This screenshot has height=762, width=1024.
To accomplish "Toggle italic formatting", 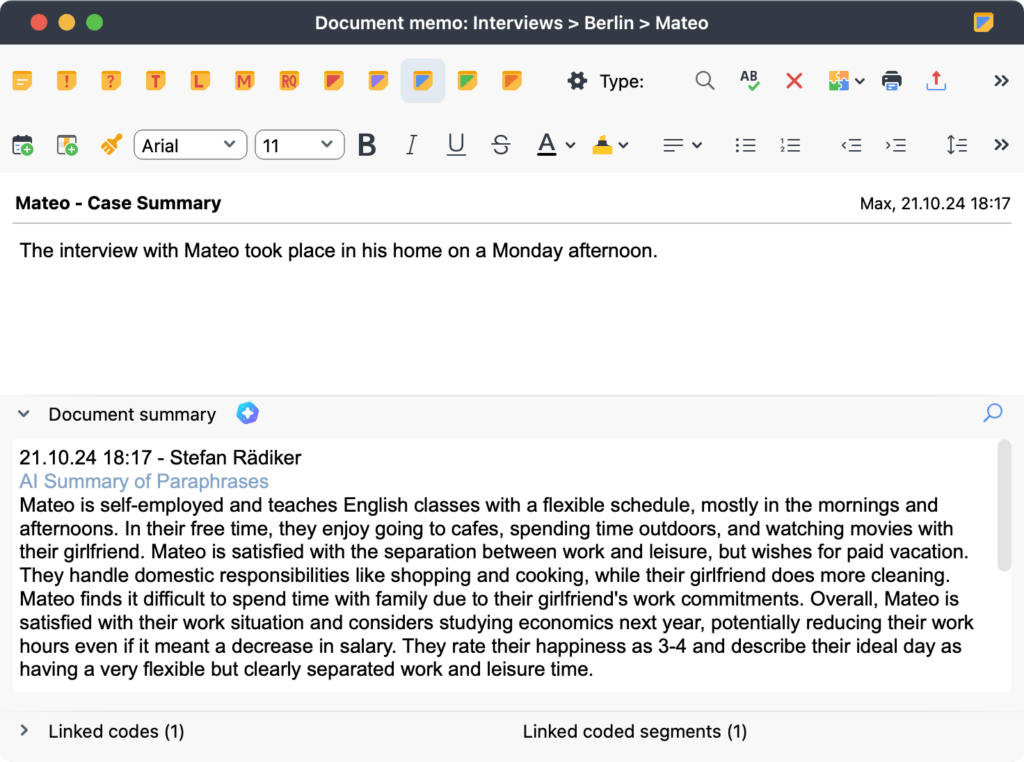I will tap(411, 145).
